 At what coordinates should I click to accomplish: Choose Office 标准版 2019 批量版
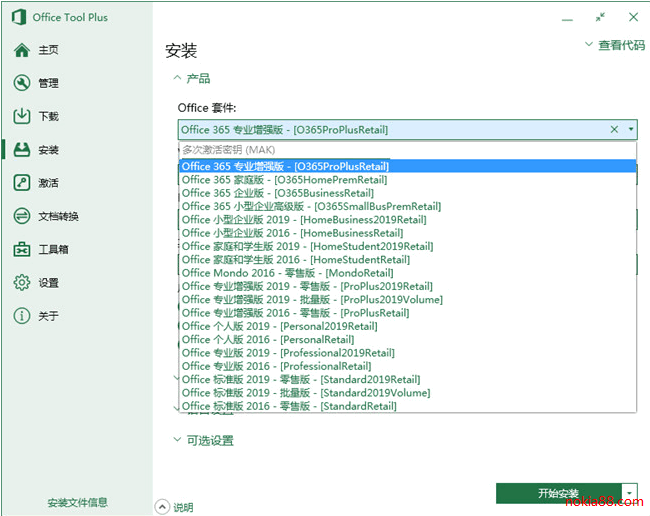408,392
